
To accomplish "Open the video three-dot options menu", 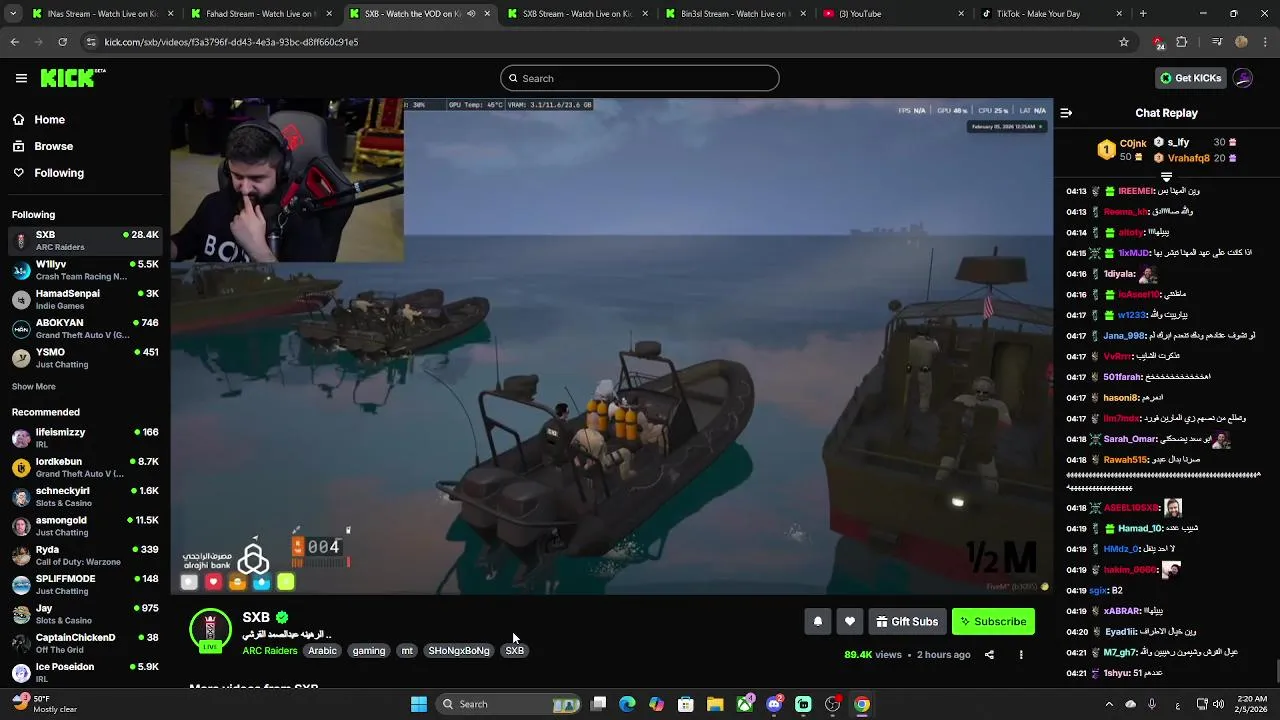I will click(1021, 655).
